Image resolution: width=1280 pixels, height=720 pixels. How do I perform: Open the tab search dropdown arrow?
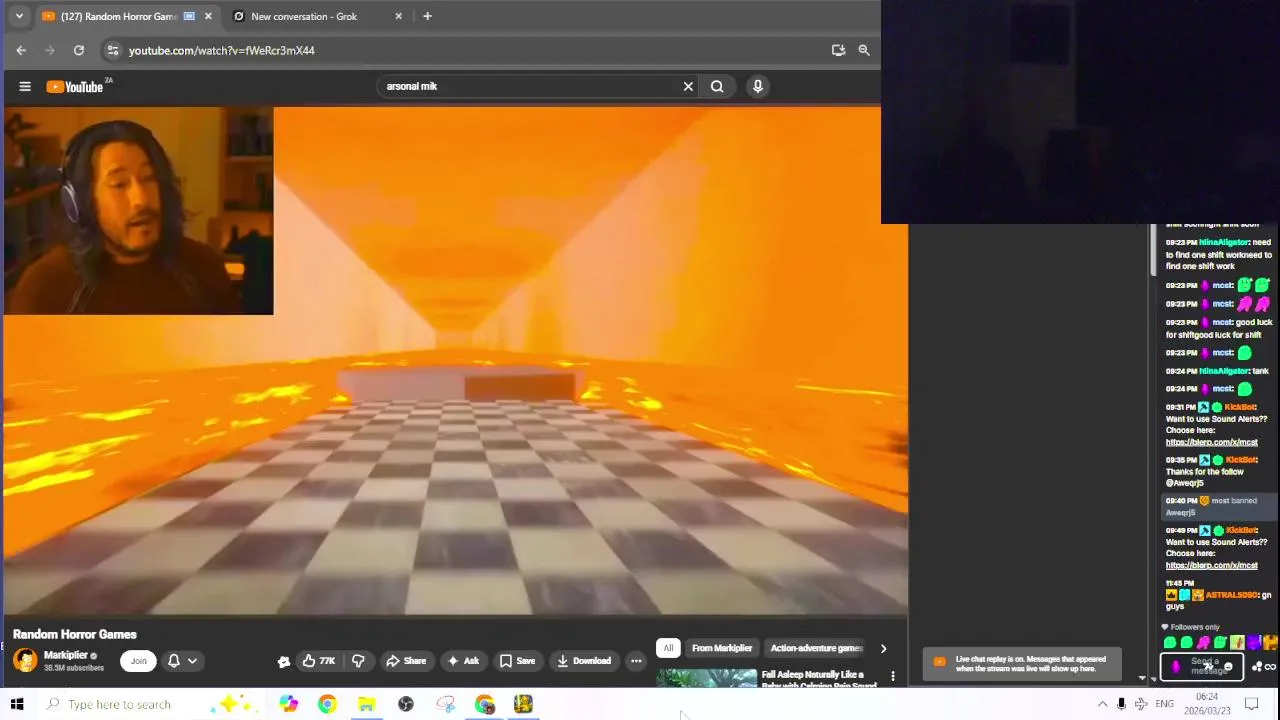(19, 16)
